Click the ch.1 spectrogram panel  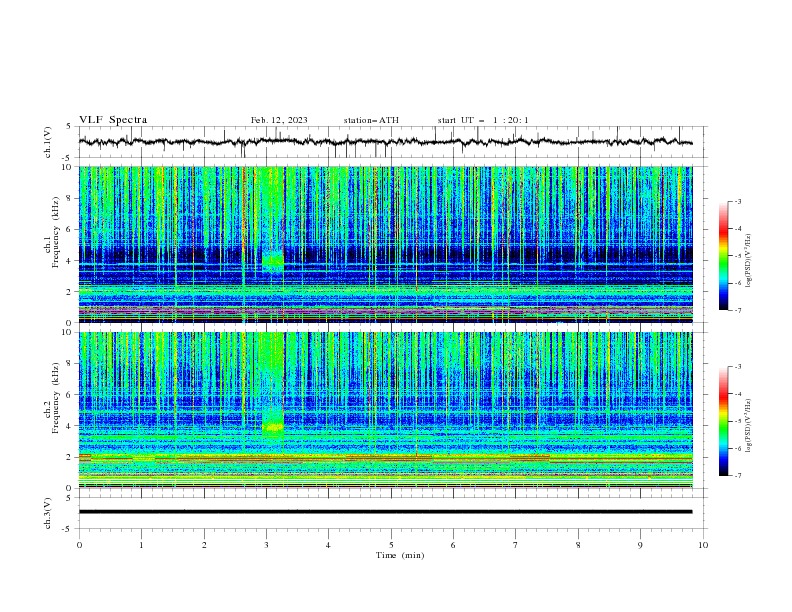click(385, 244)
